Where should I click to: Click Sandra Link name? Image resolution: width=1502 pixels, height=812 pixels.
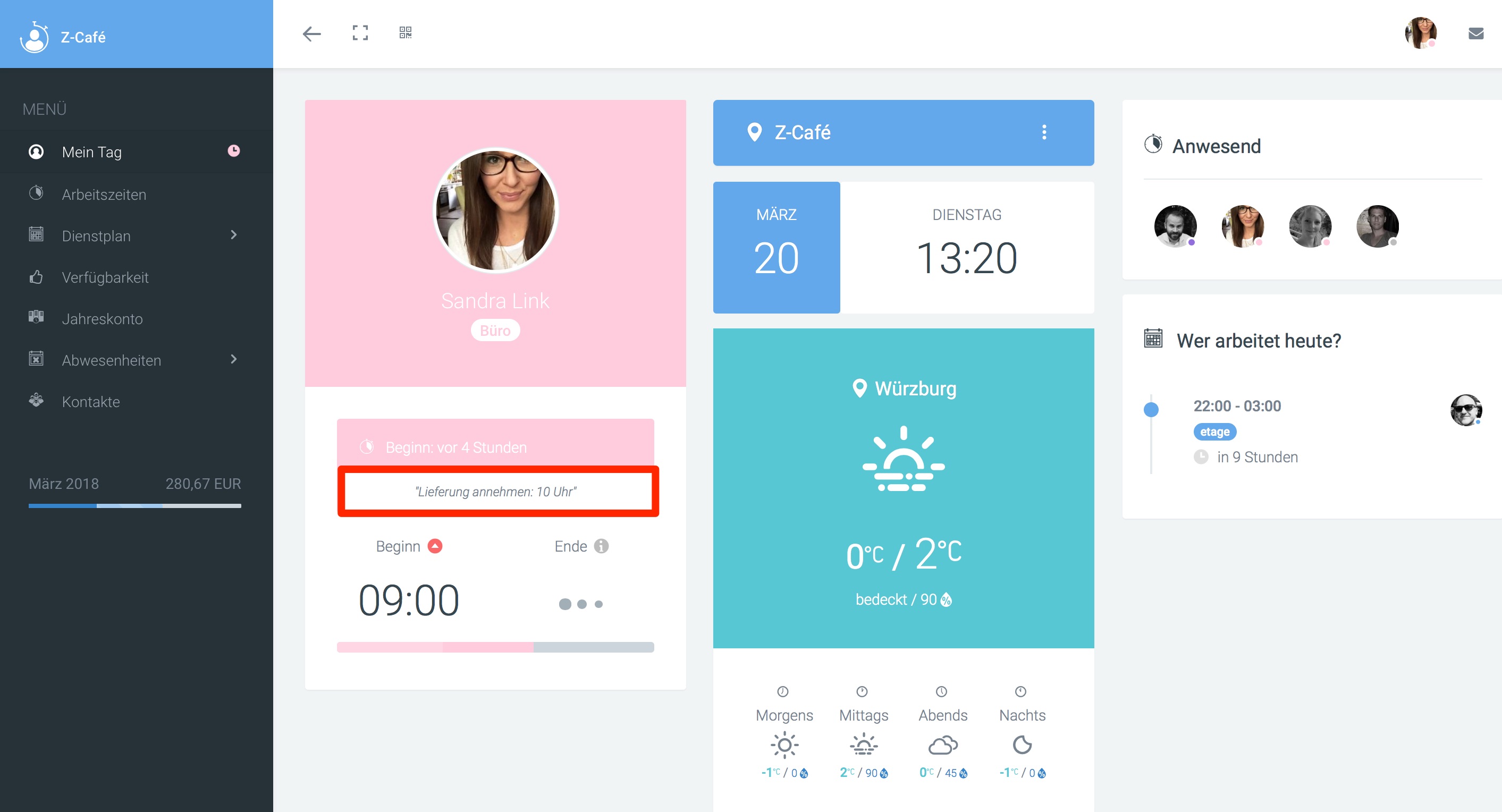(x=495, y=301)
